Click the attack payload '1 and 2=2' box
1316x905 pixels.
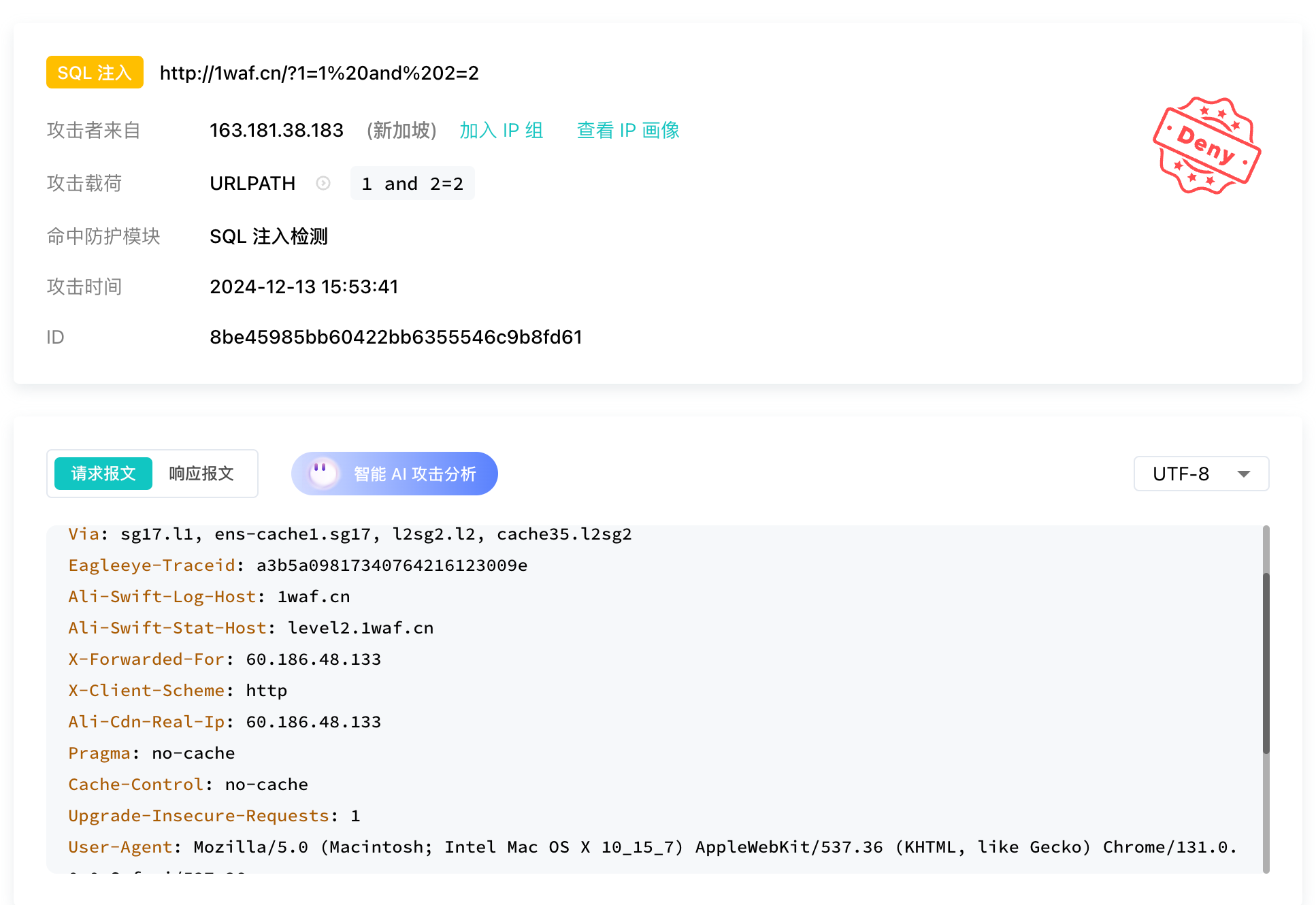point(412,184)
